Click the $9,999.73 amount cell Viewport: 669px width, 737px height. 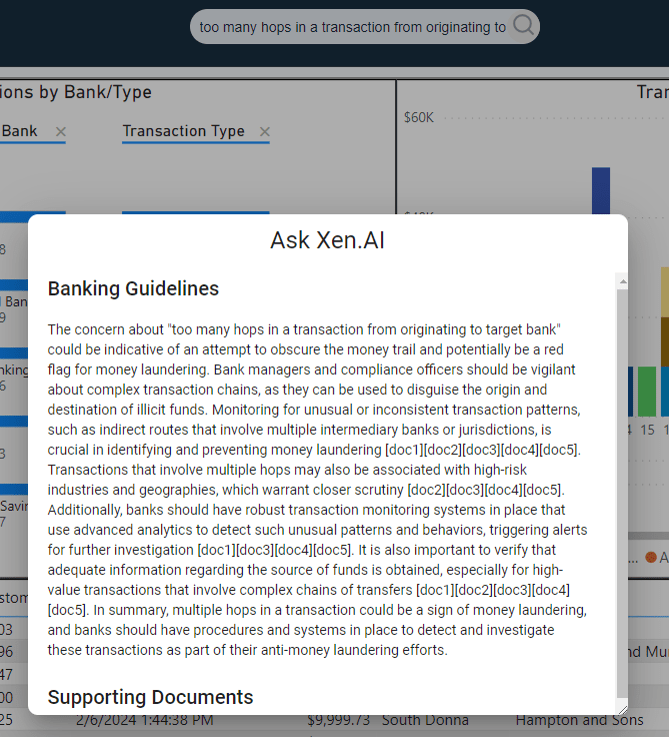click(338, 720)
